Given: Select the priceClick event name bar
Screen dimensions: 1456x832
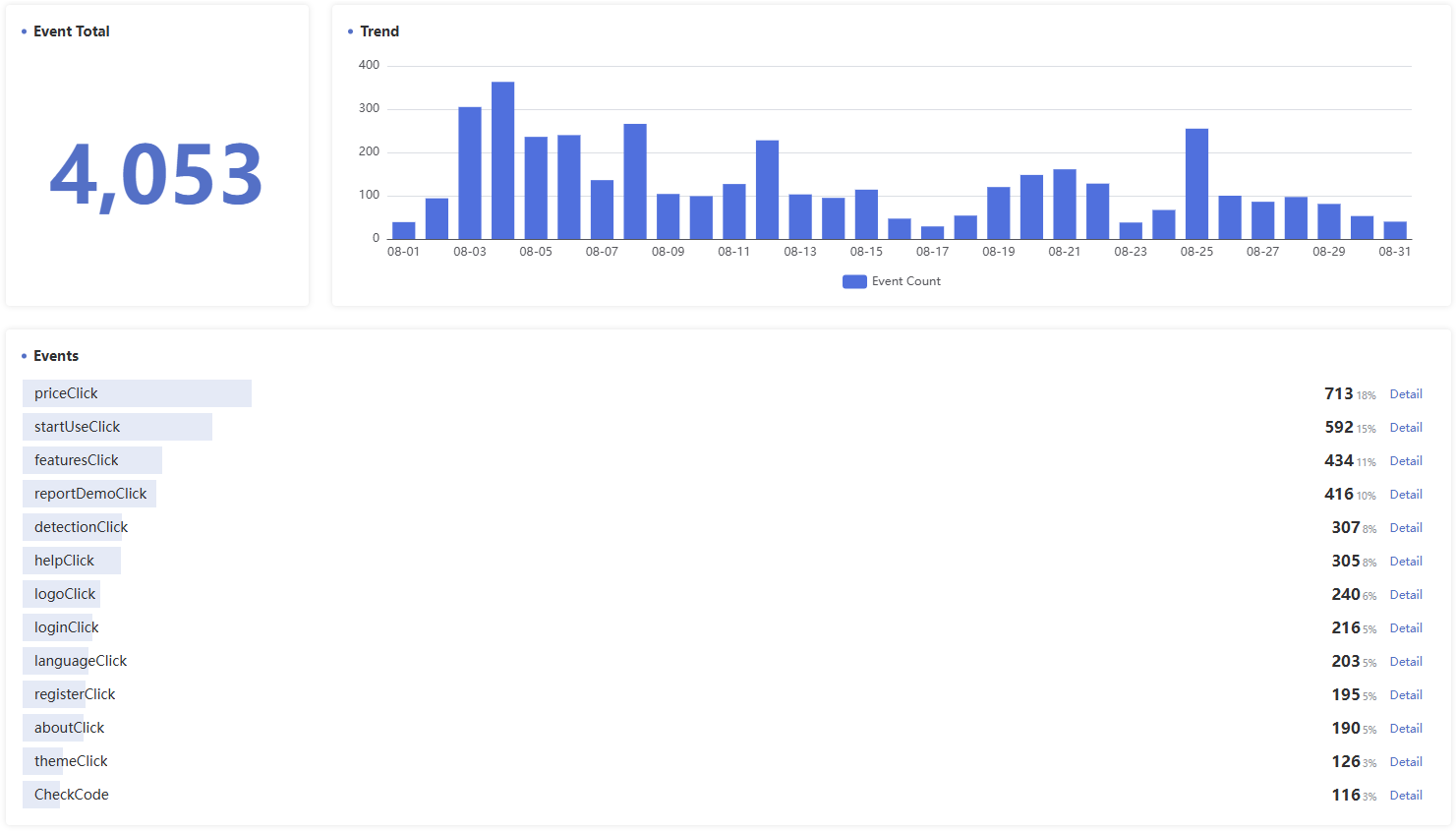Looking at the screenshot, I should tap(137, 393).
